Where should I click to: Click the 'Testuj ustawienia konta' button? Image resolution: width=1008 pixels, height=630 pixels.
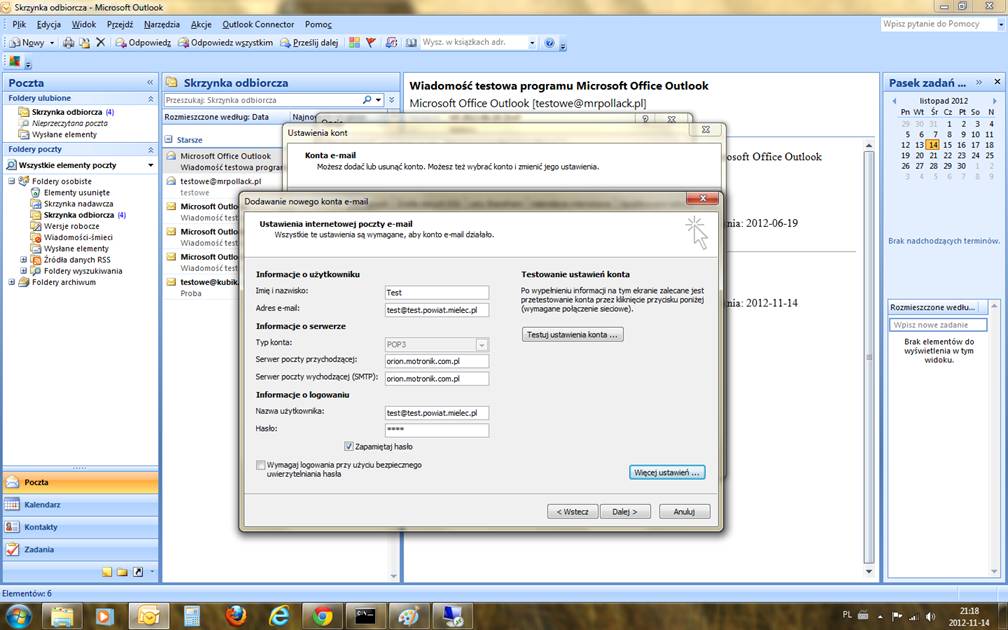573,335
